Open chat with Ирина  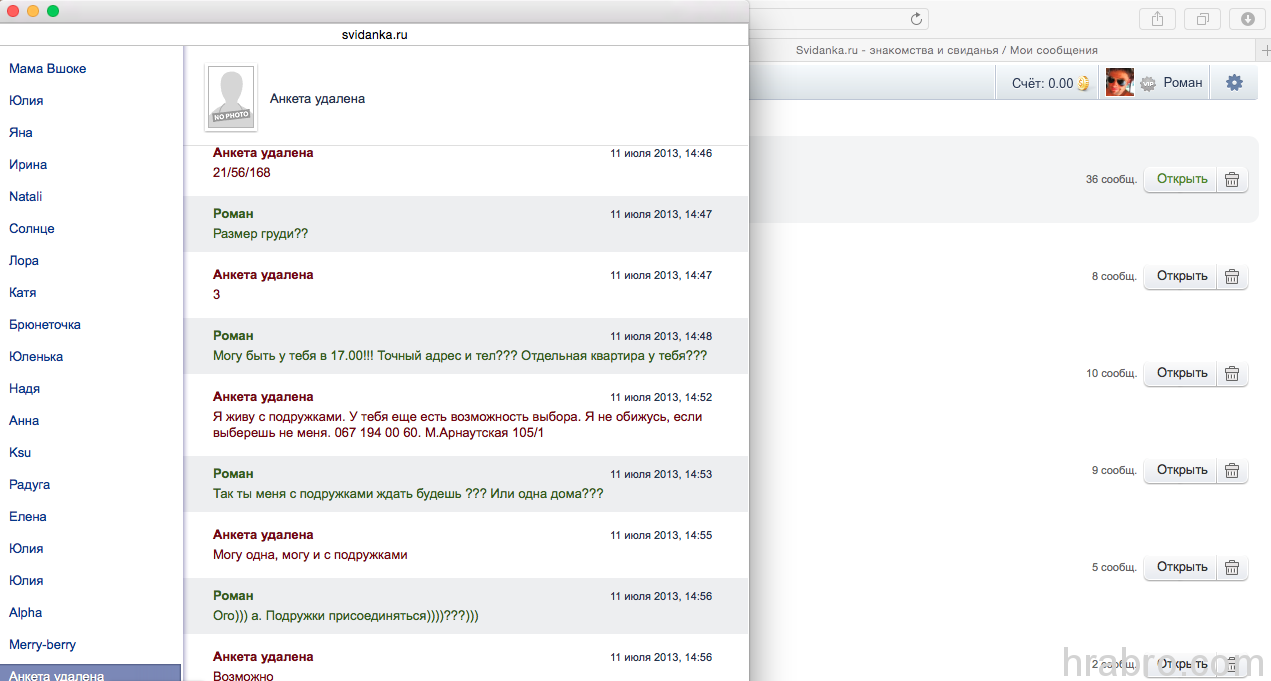(28, 165)
